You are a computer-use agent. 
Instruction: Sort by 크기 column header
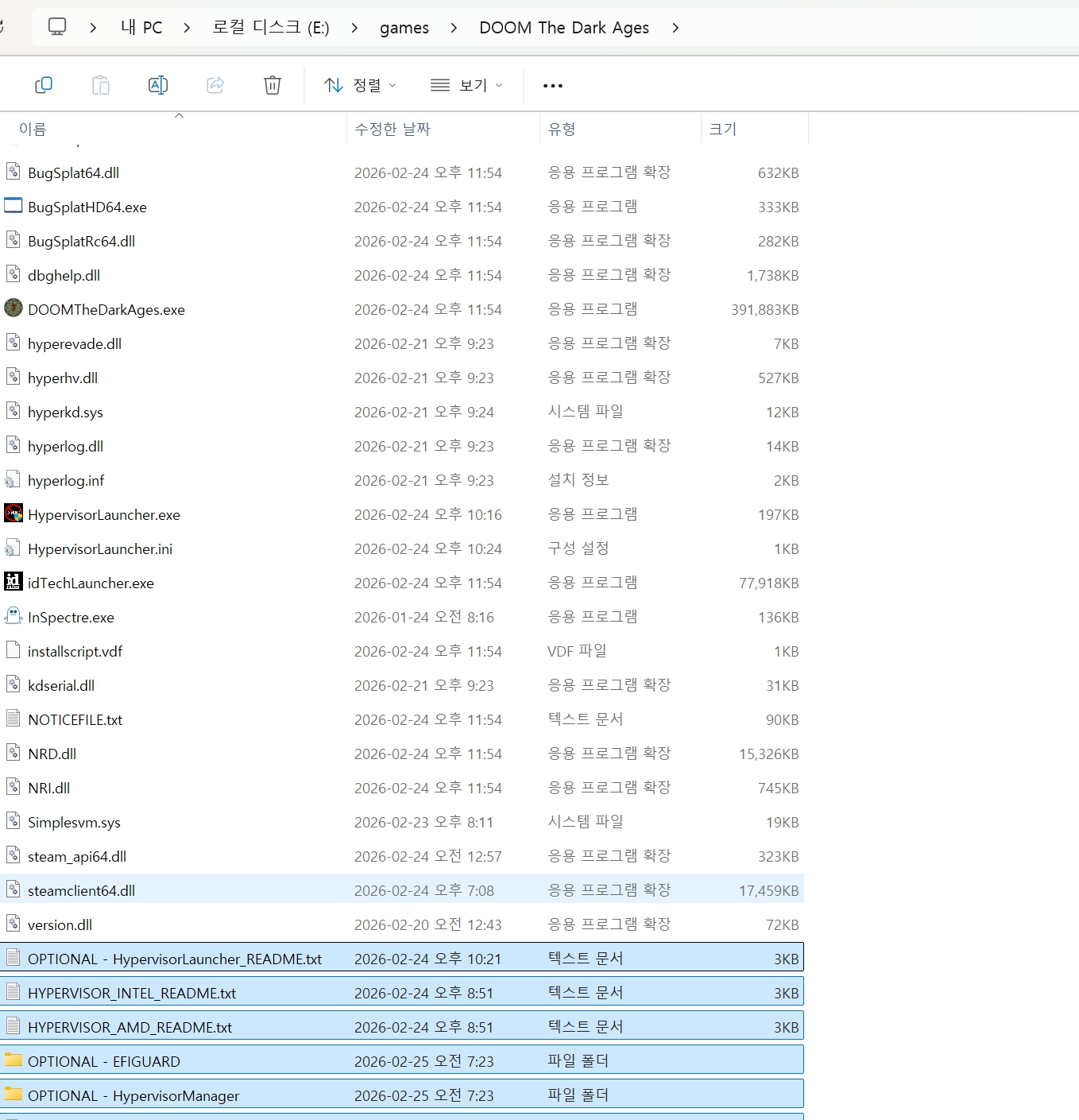pyautogui.click(x=722, y=129)
